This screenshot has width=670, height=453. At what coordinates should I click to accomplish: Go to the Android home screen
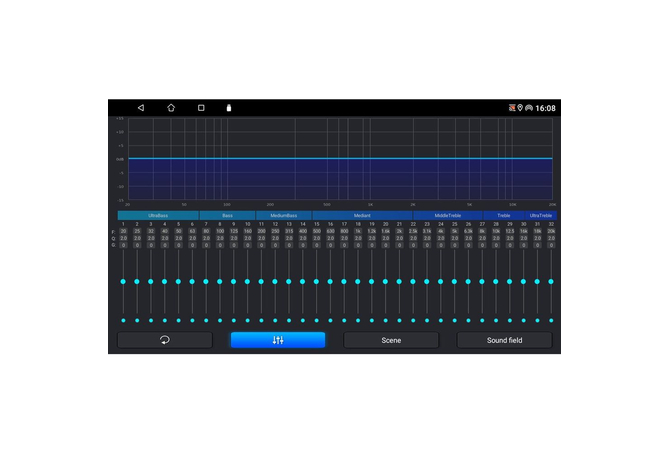coord(171,108)
